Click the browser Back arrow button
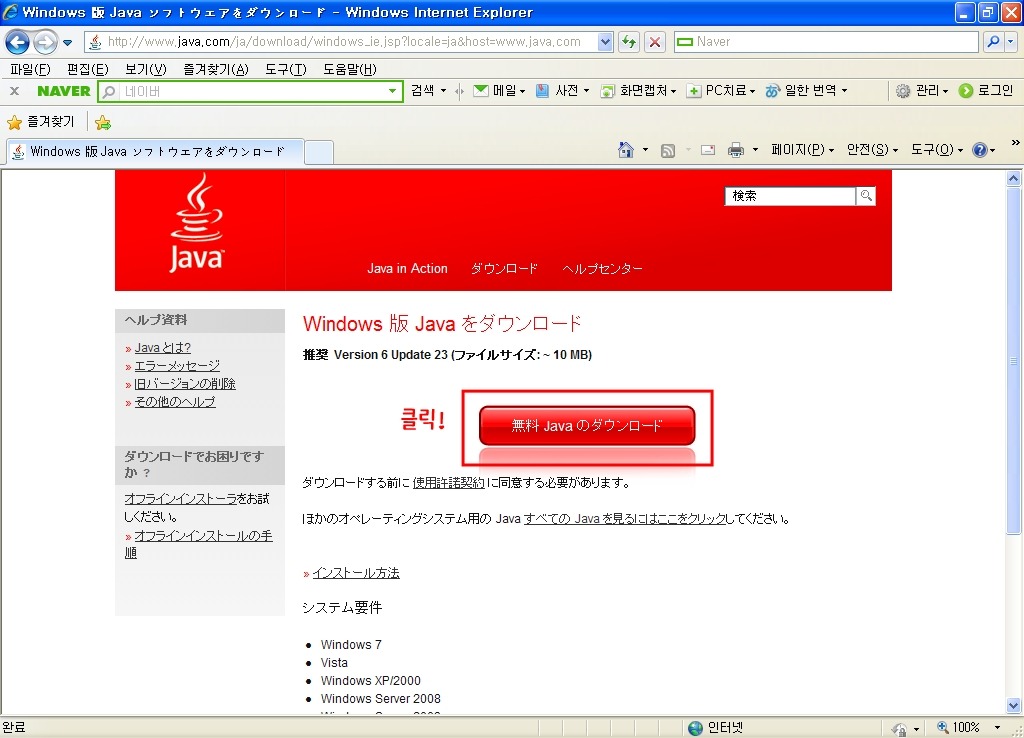The height and width of the screenshot is (738, 1024). [x=18, y=42]
